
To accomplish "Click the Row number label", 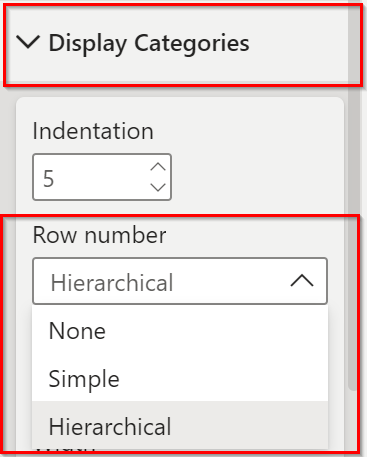I will coord(99,235).
